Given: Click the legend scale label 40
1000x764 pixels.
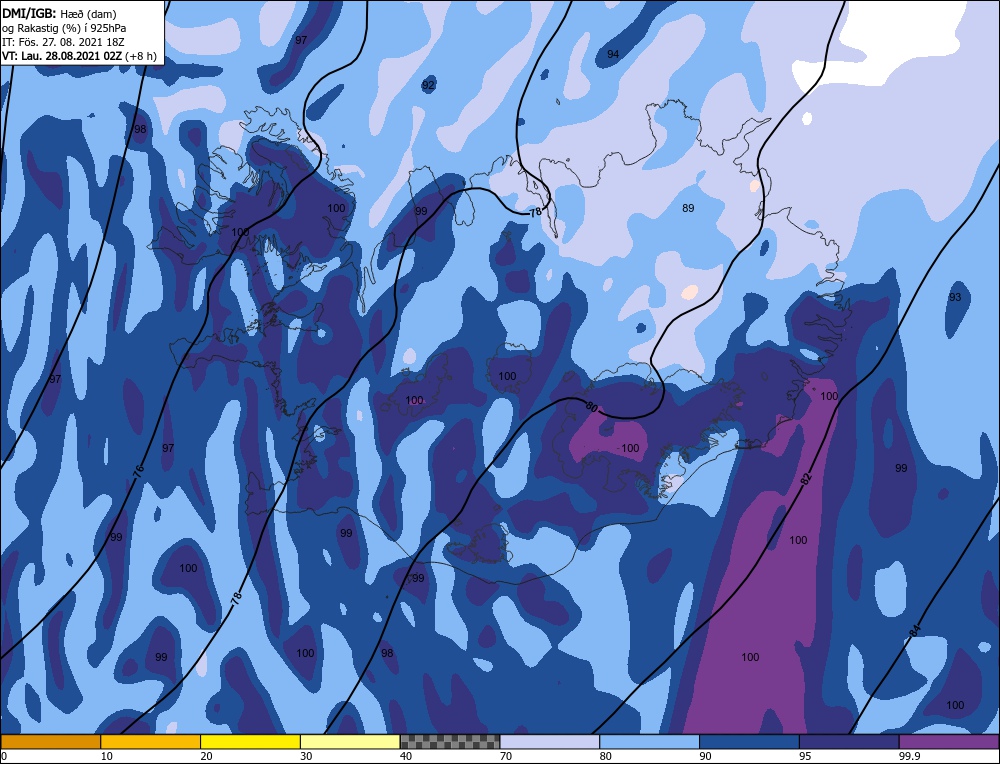Looking at the screenshot, I should [406, 756].
